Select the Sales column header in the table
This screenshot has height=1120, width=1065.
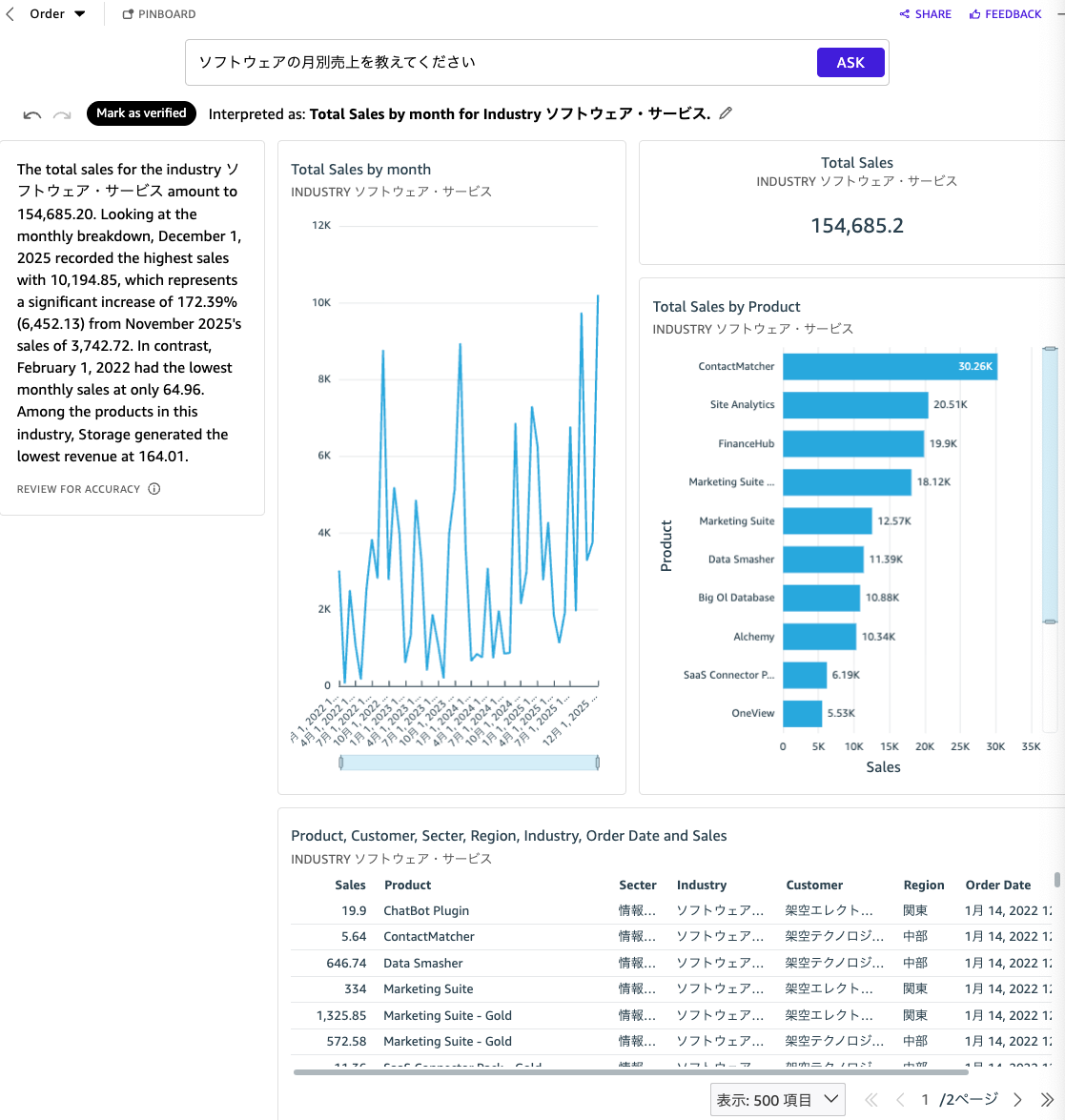point(350,885)
